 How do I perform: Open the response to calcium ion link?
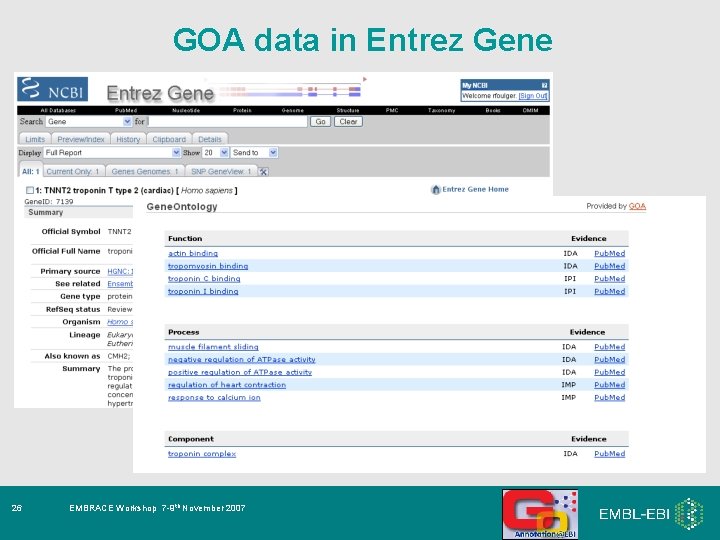tap(214, 398)
